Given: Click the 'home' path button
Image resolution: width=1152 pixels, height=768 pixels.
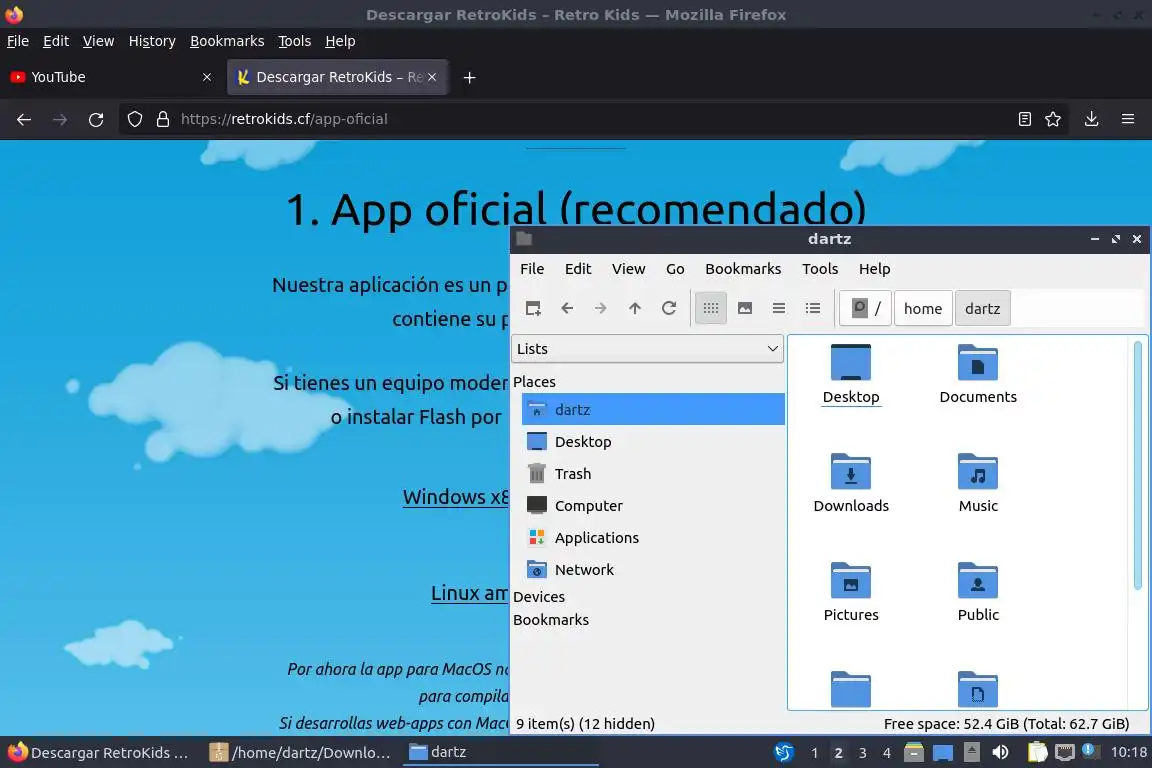Looking at the screenshot, I should pos(923,308).
